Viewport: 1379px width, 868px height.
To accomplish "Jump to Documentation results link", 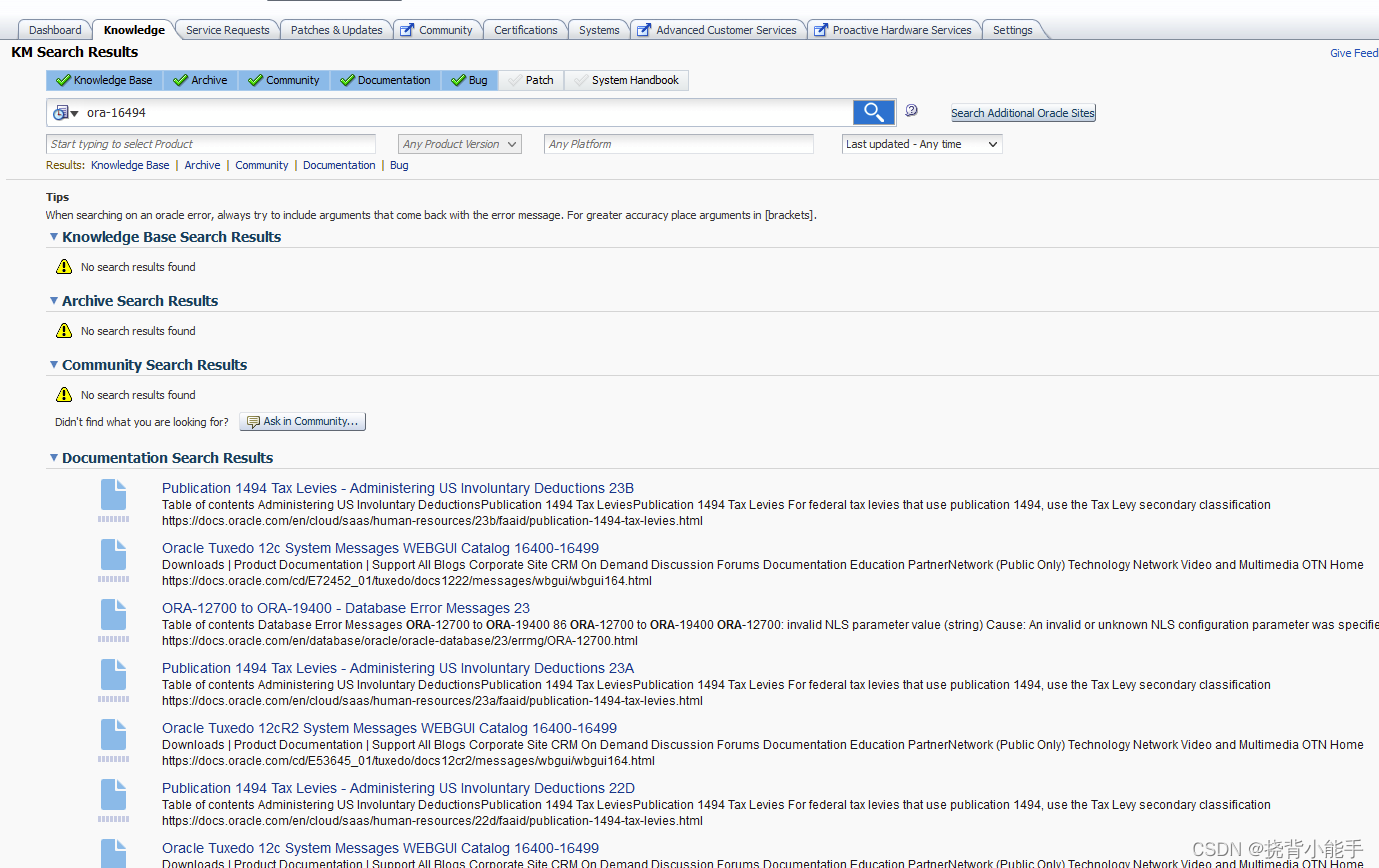I will pos(339,165).
